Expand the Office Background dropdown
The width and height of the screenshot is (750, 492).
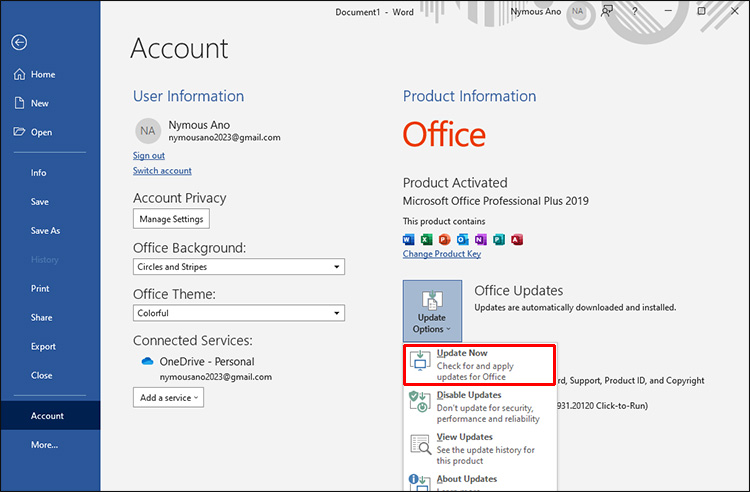[x=337, y=267]
